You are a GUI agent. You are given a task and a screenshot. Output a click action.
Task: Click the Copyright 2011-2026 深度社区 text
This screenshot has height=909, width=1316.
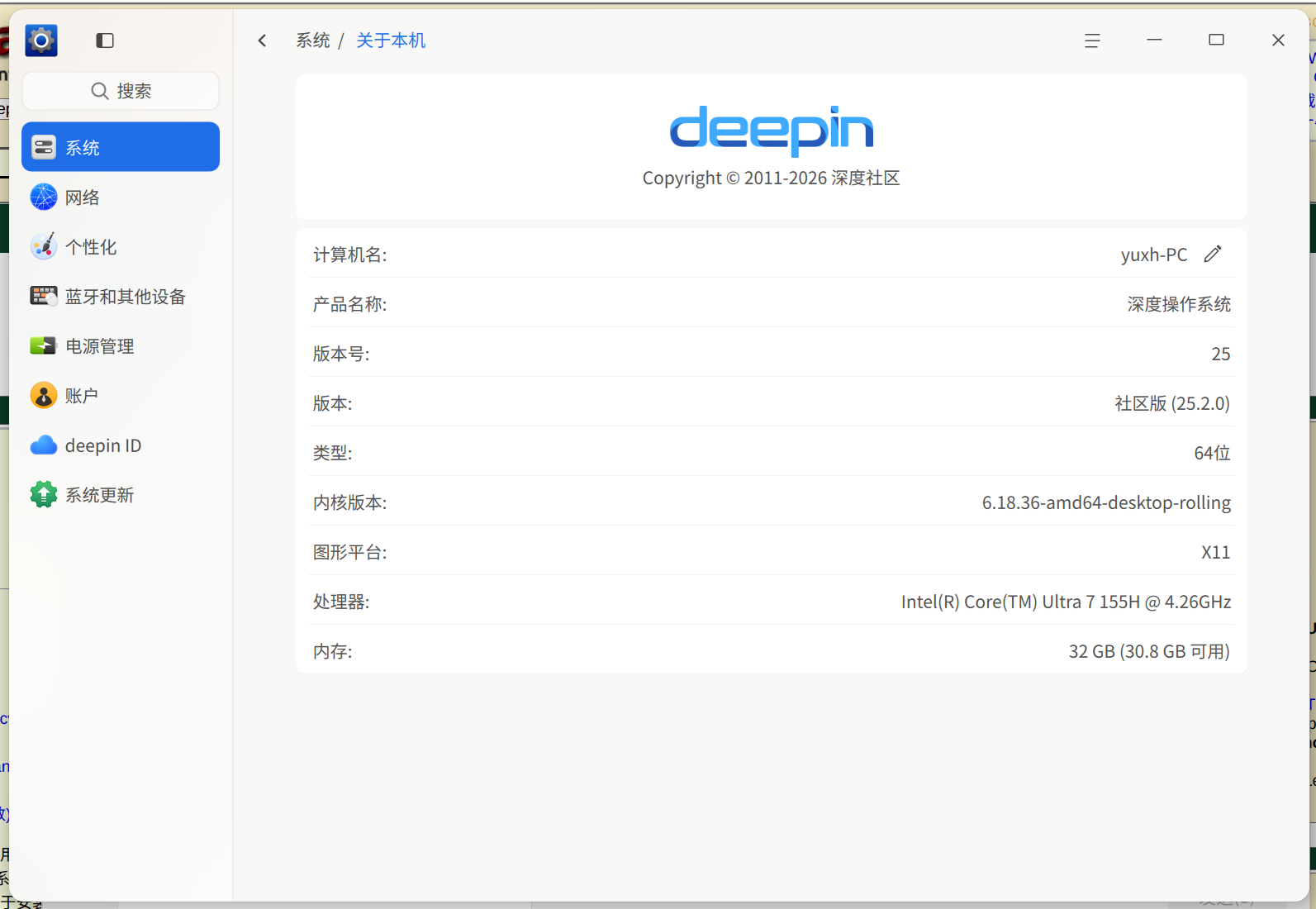pos(771,178)
